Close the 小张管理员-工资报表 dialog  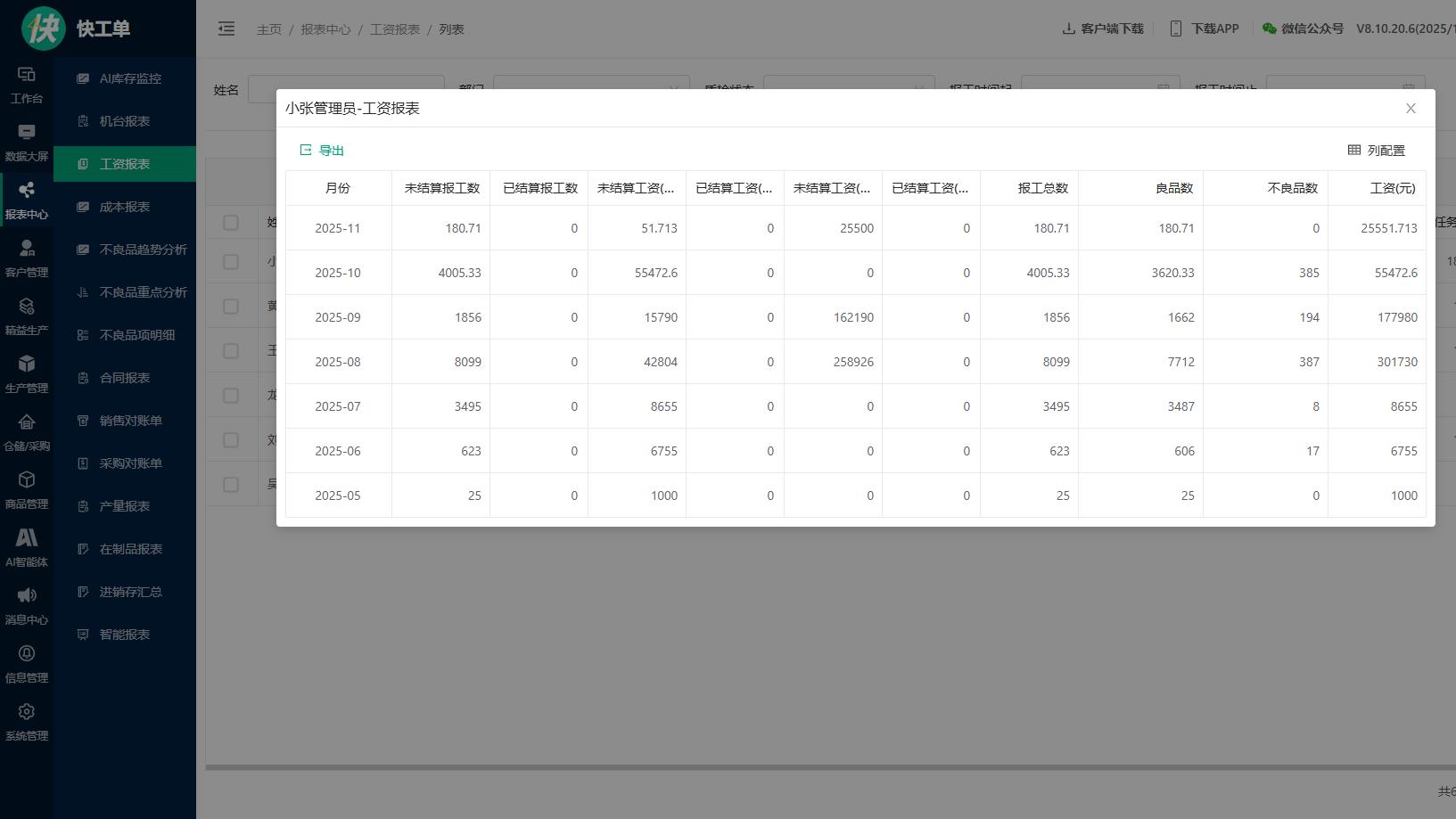pos(1411,109)
